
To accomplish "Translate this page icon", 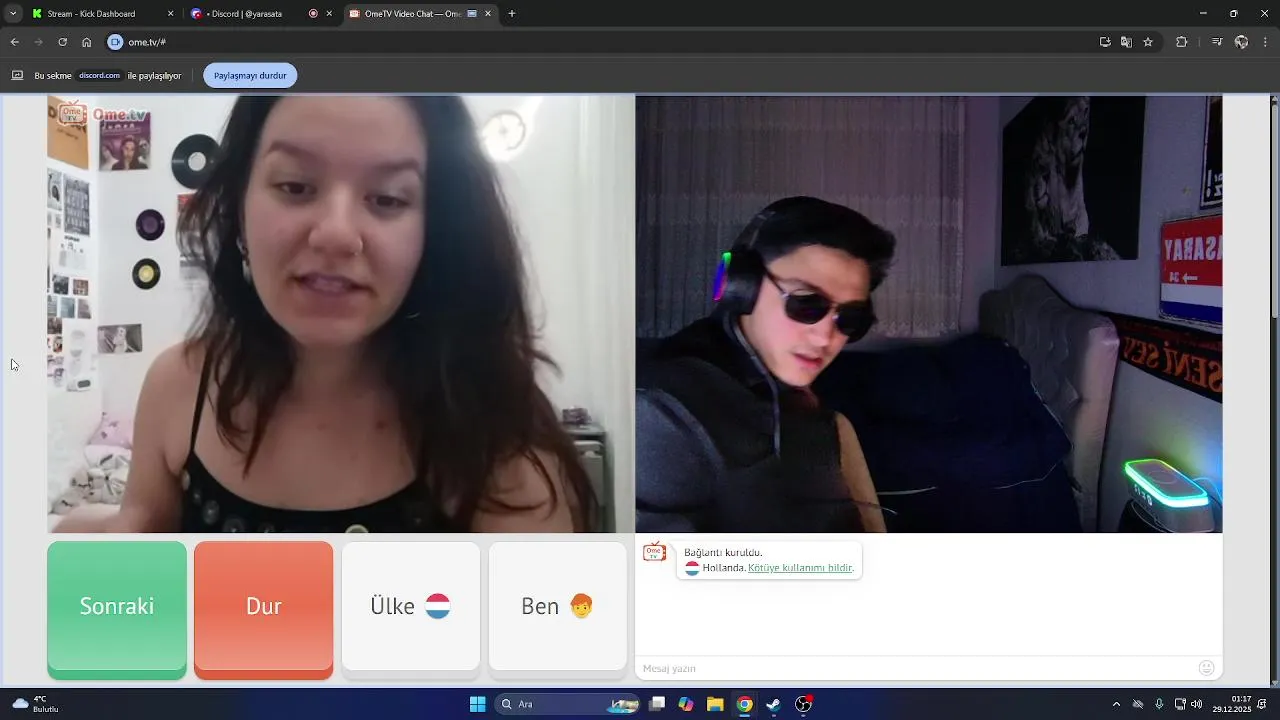I will coord(1127,42).
